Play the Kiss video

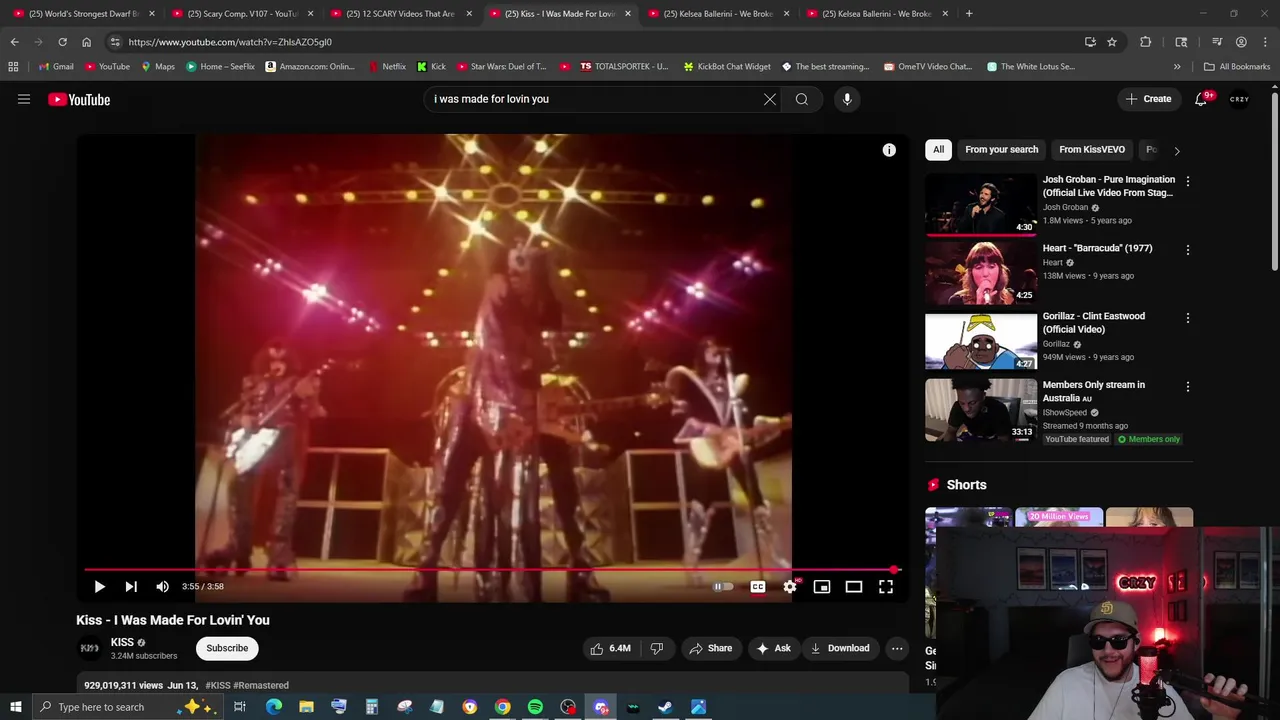99,587
